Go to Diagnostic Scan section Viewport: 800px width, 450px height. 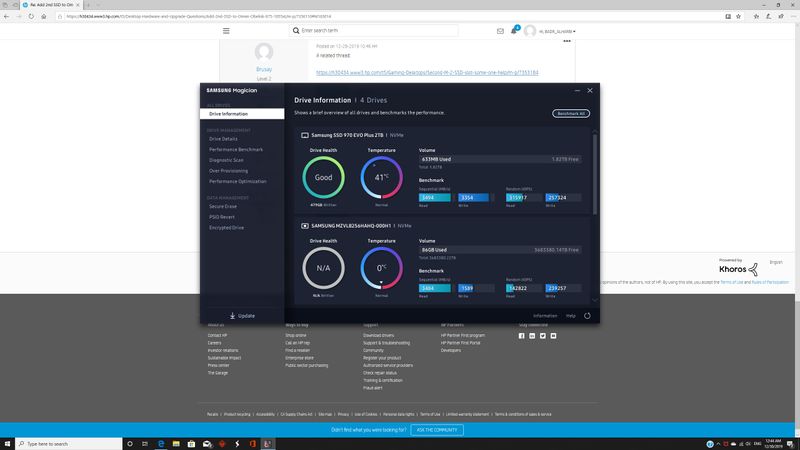click(229, 159)
